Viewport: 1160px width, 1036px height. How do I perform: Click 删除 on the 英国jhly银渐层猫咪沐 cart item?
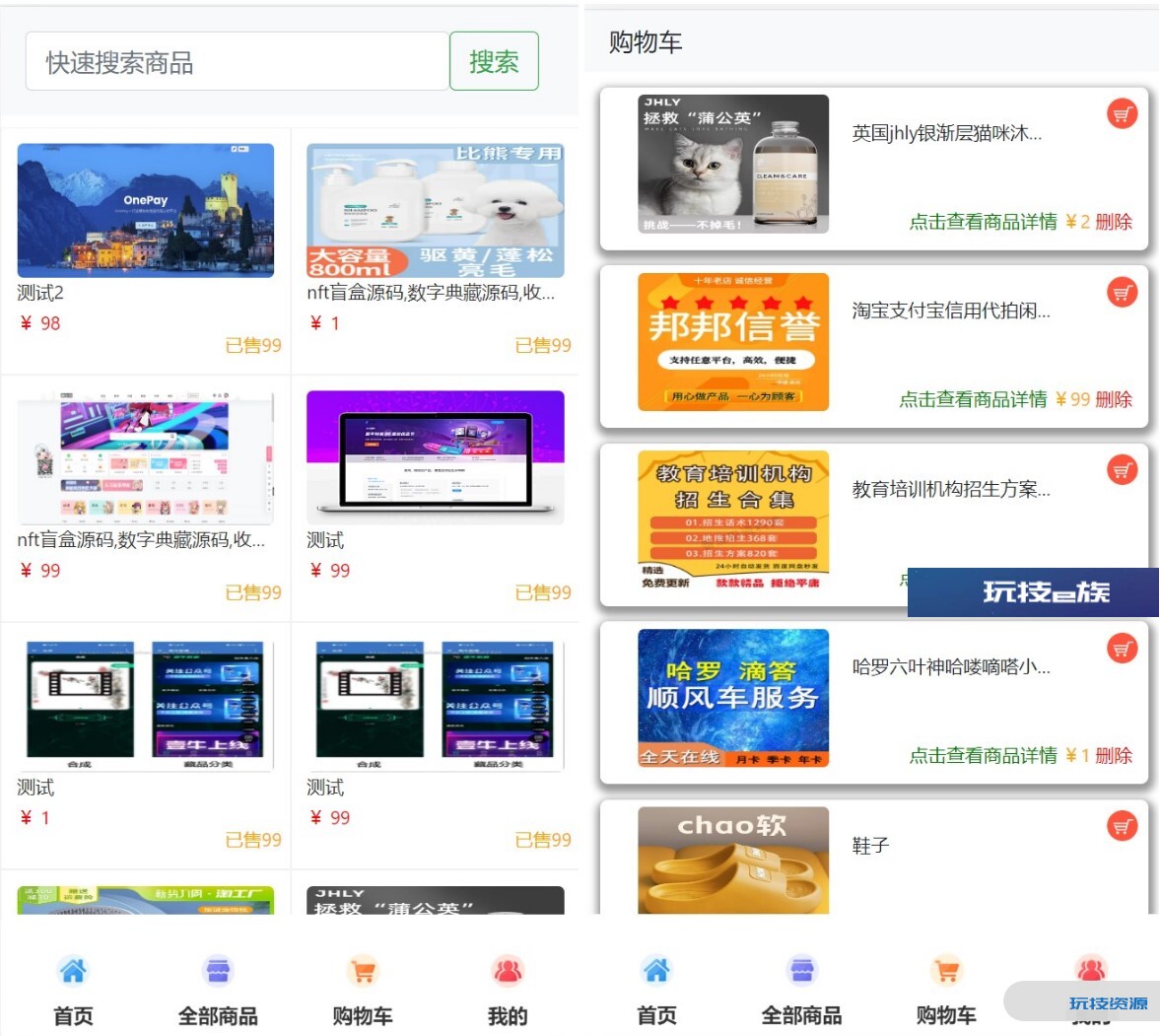tap(1114, 222)
